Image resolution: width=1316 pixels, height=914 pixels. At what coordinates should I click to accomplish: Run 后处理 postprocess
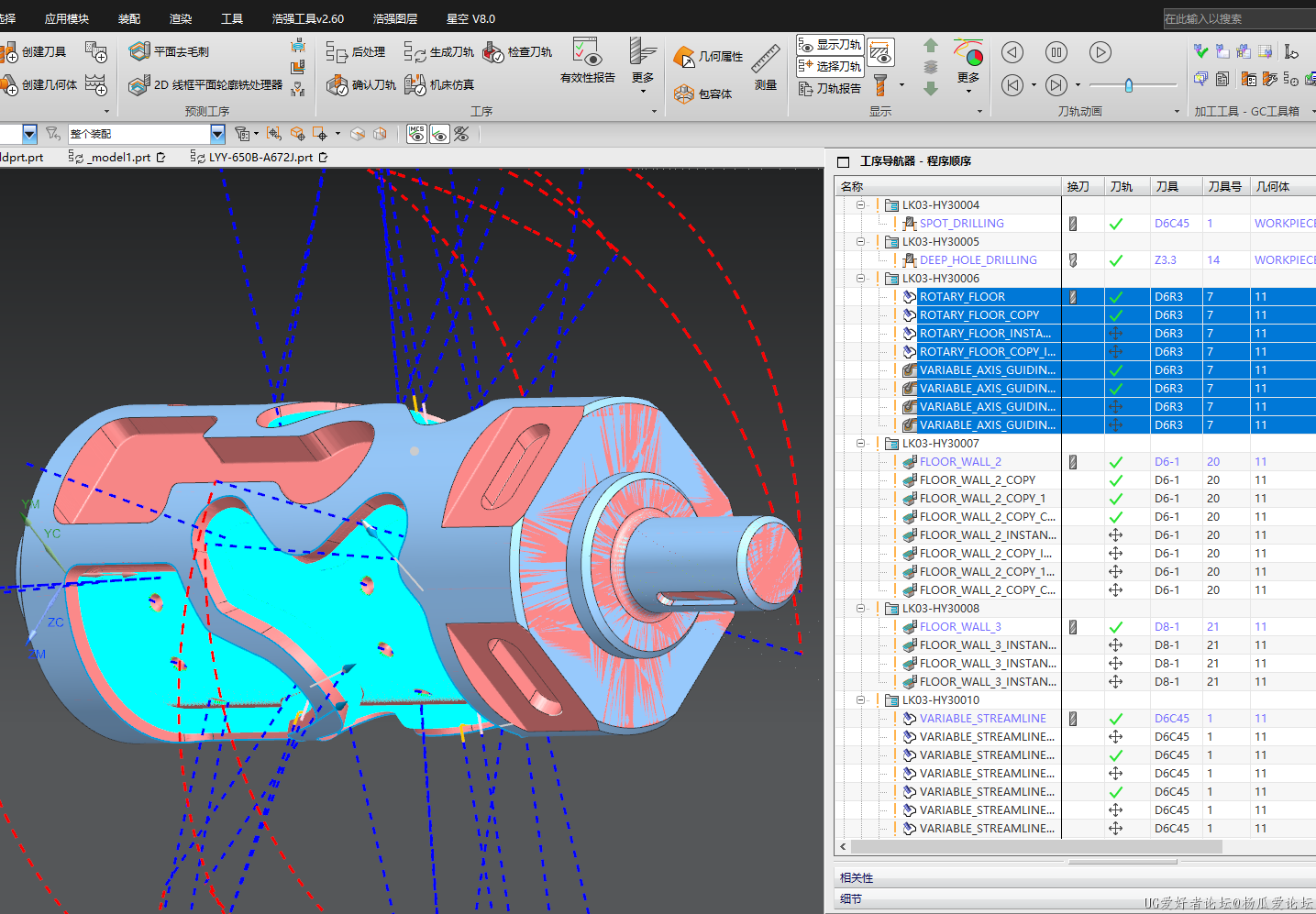click(356, 52)
